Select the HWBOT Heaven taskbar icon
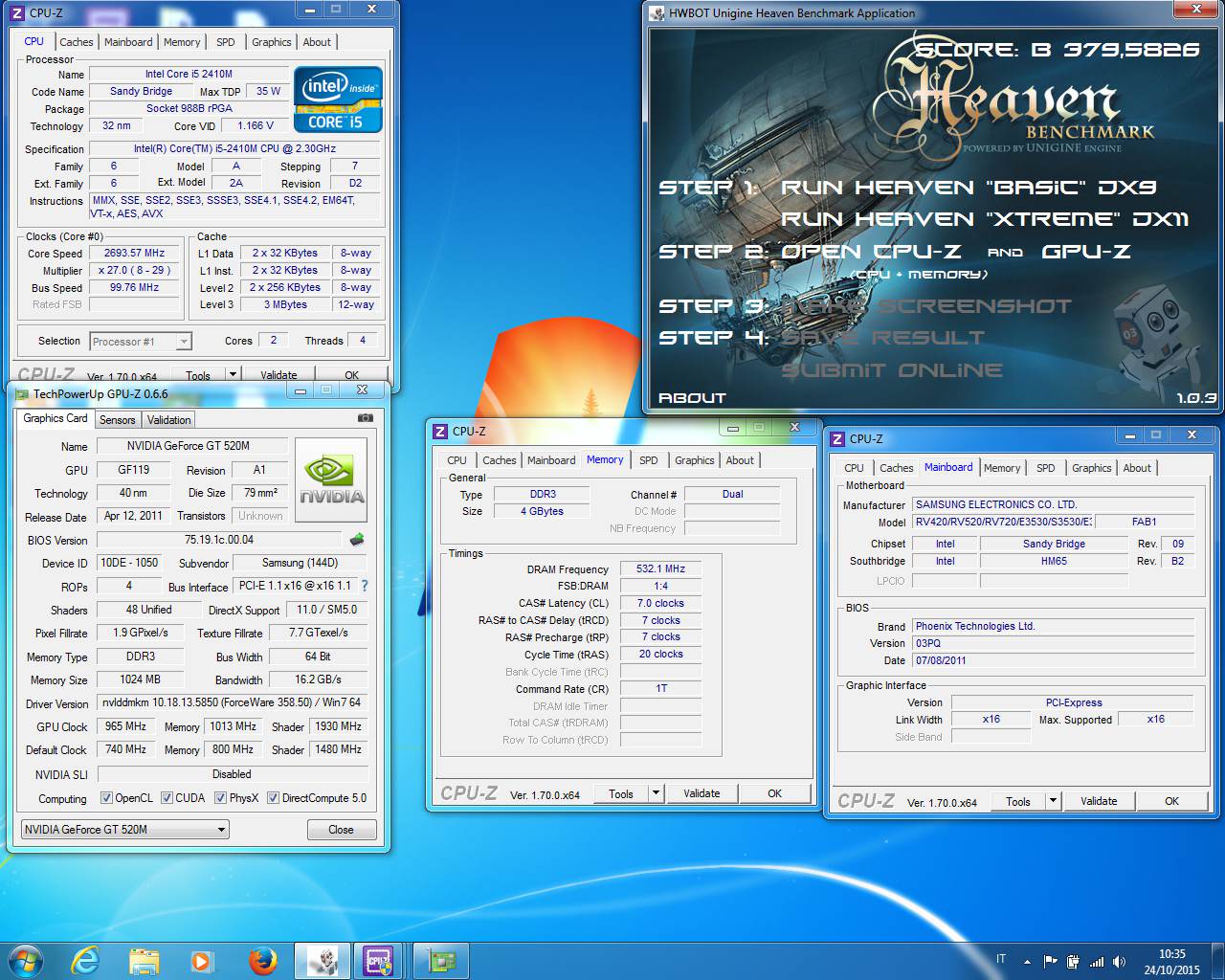 pos(322,961)
